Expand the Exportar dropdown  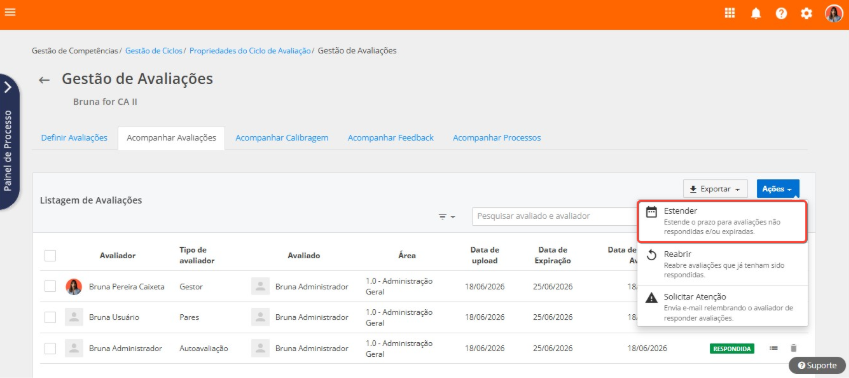point(715,189)
